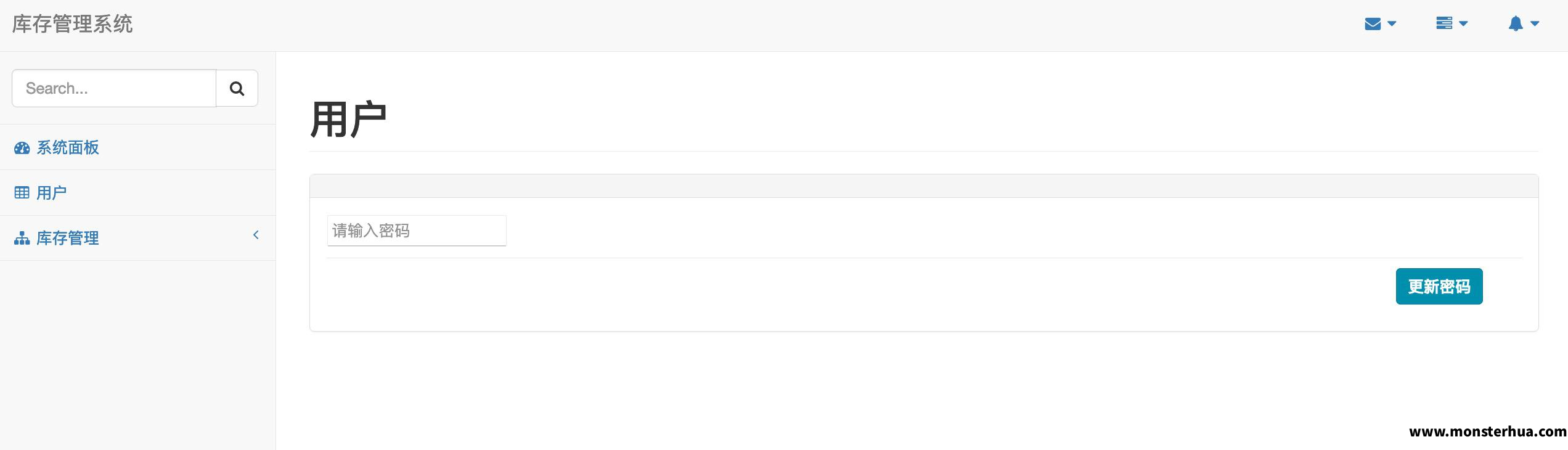The width and height of the screenshot is (1568, 450).
Task: Focus the sidebar Search field
Action: pos(114,88)
